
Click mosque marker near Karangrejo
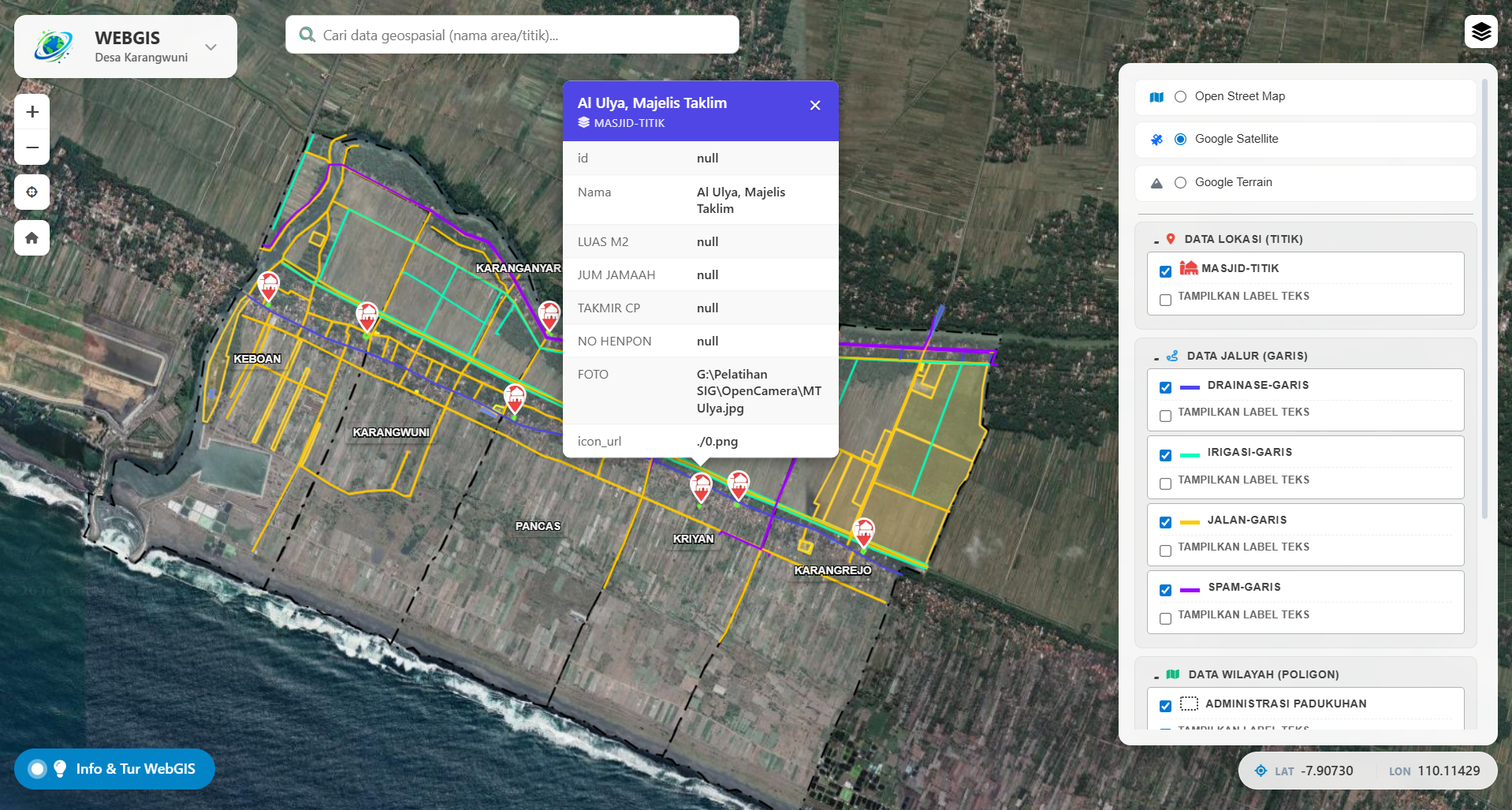(864, 533)
